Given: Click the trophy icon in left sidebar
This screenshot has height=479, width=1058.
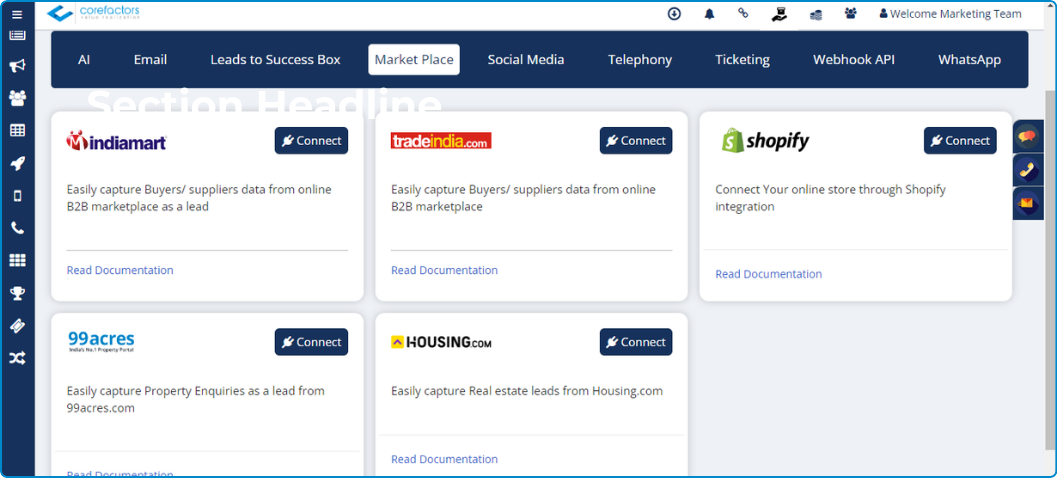Looking at the screenshot, I should pos(17,293).
